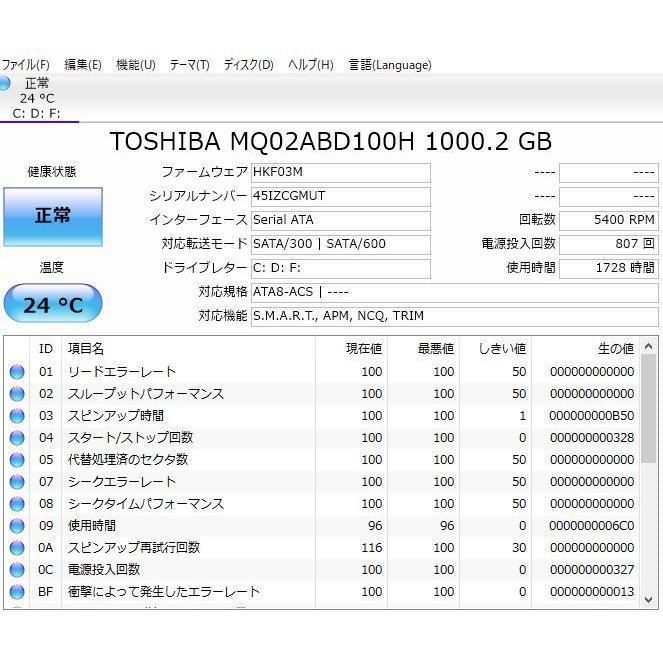The image size is (663, 663).
Task: Open the 機能(U) menu
Action: tap(136, 65)
